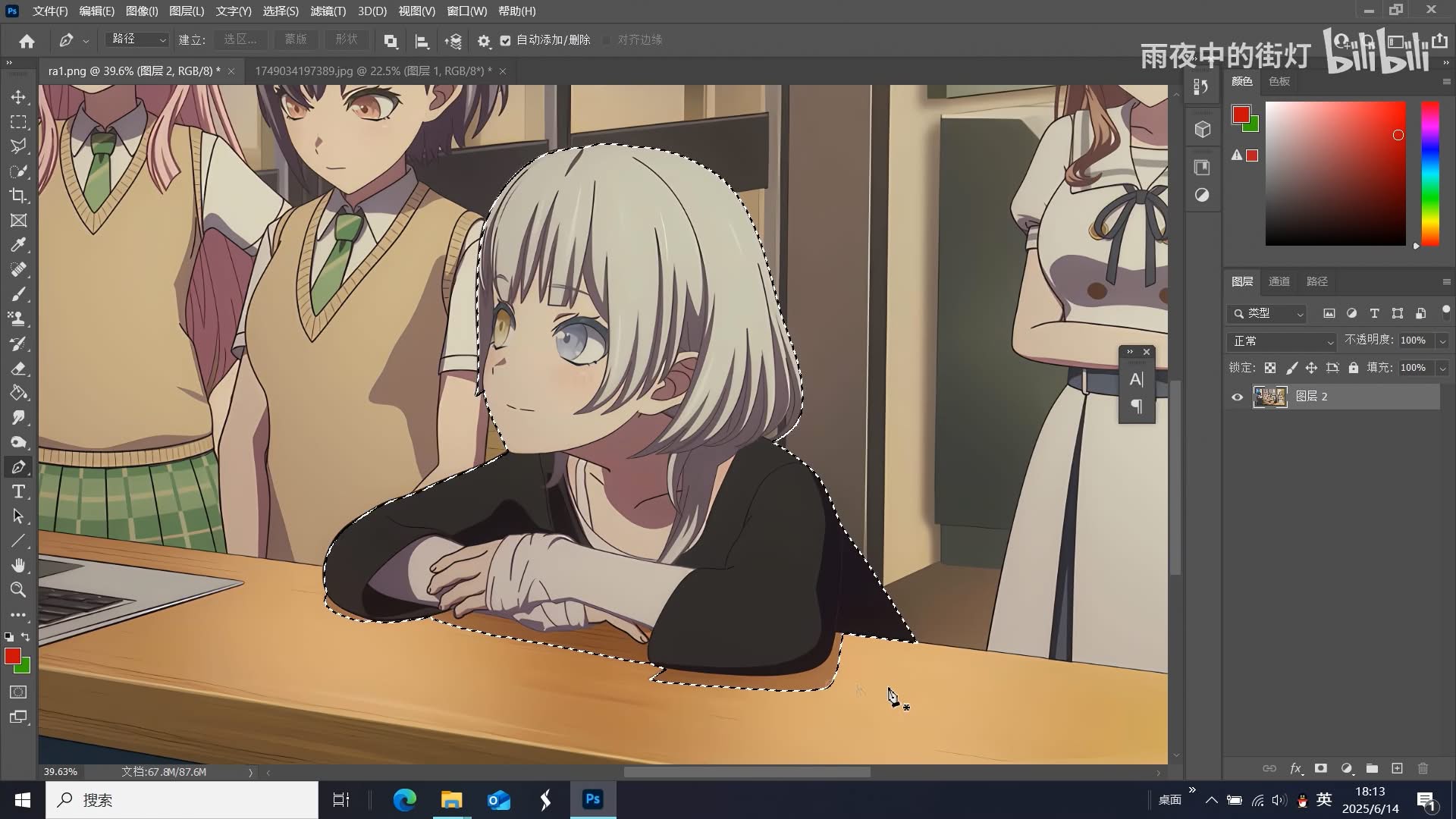The image size is (1456, 819).
Task: Select the Crop tool
Action: 18,196
